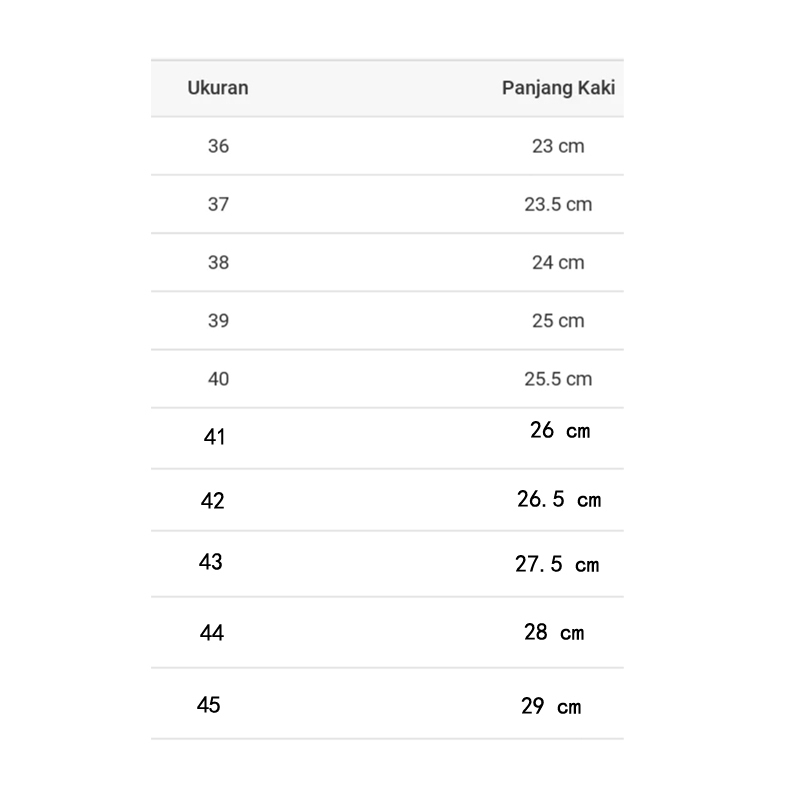Click the 27.5 cm foot length
Viewport: 800px width, 800px height.
(x=557, y=564)
